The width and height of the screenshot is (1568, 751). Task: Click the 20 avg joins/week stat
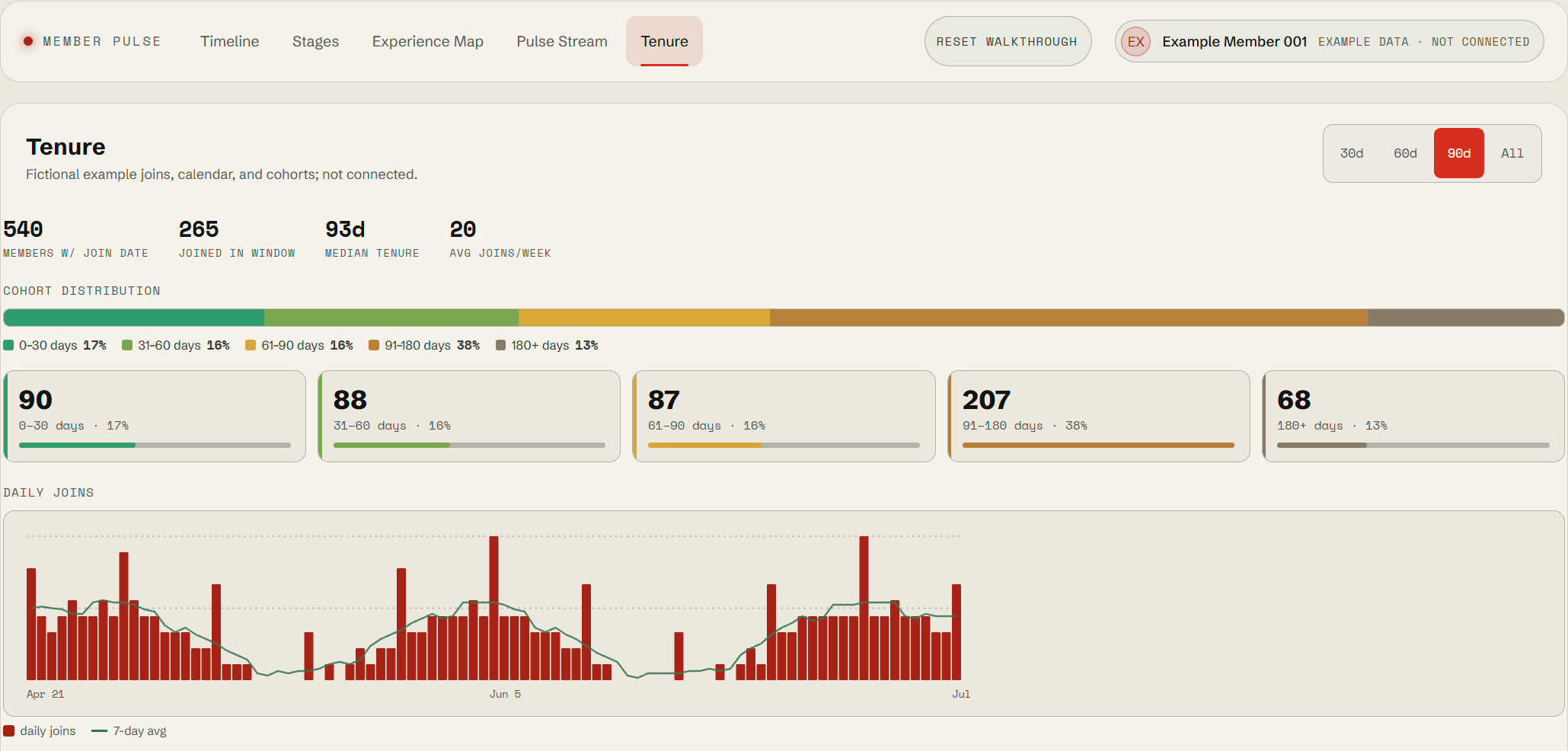(x=500, y=238)
